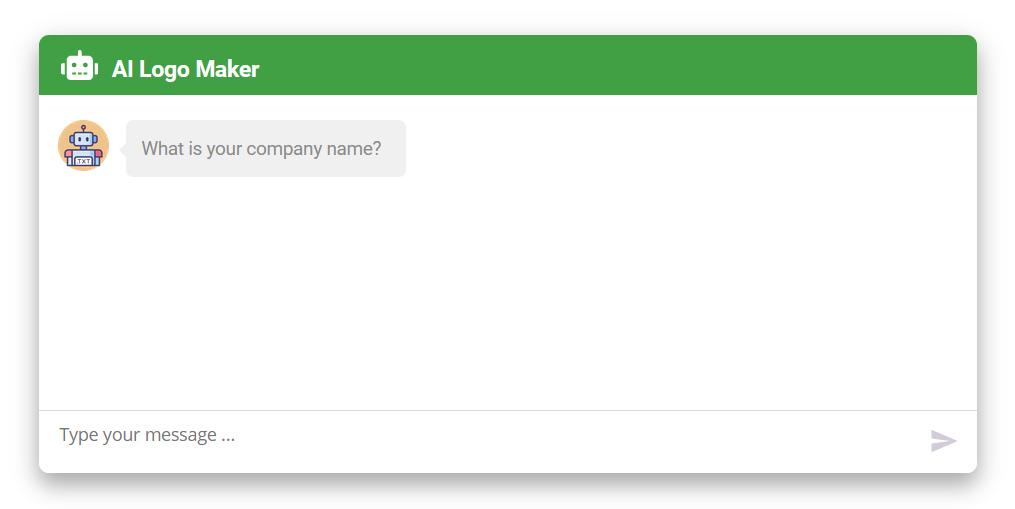Click the word "Type" in the input placeholder

tap(79, 435)
